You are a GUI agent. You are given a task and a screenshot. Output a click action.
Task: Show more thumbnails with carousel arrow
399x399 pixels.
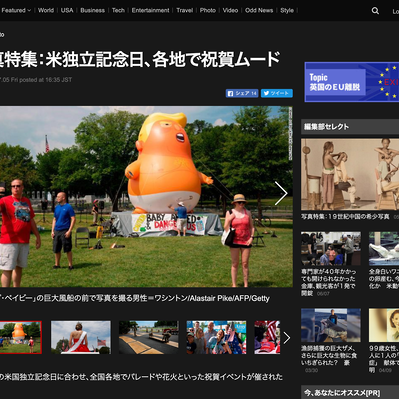[287, 338]
